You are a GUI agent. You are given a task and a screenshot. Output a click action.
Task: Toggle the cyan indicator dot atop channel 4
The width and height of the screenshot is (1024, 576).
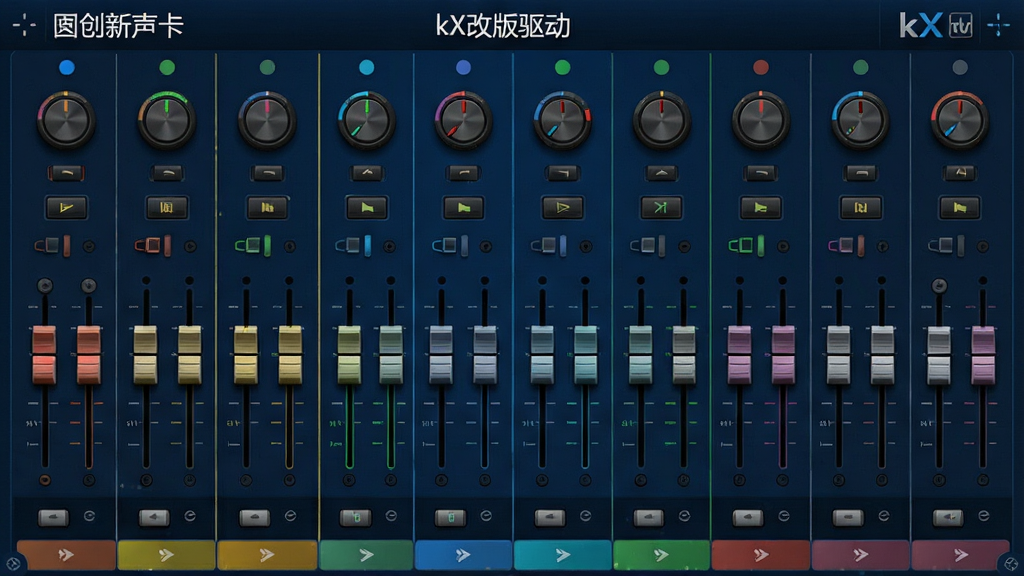point(366,67)
